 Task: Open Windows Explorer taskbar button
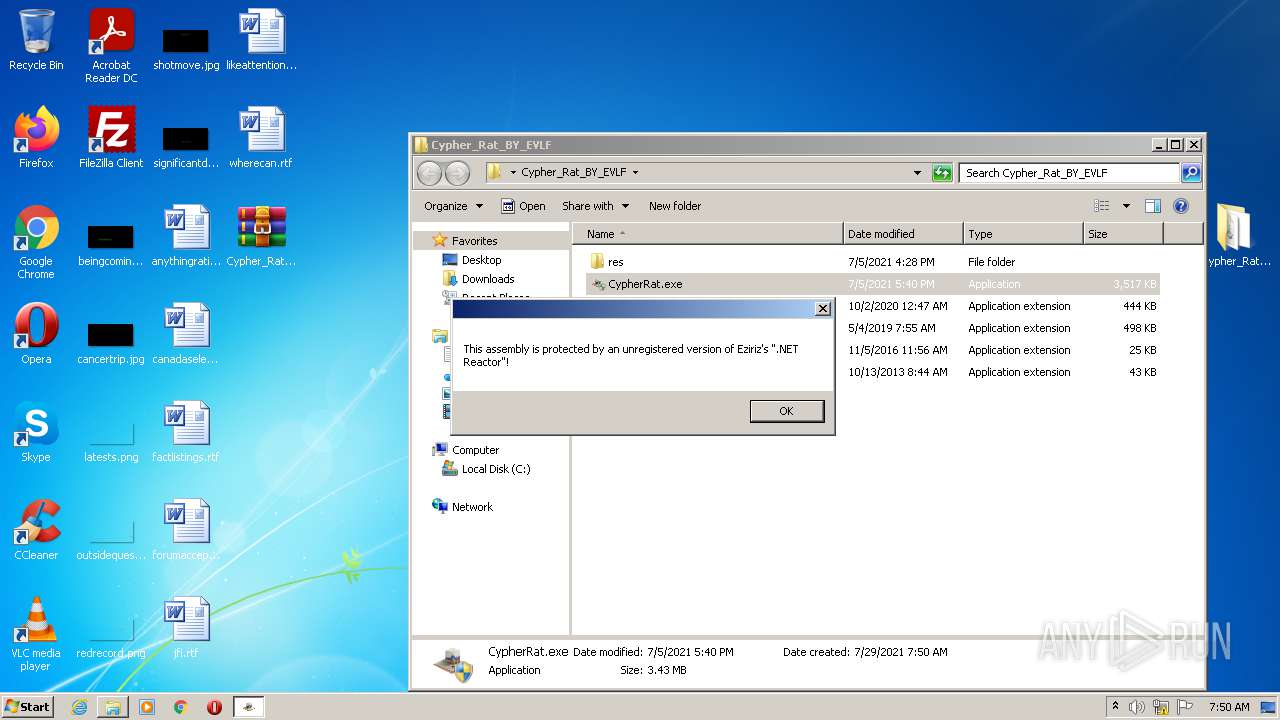click(113, 707)
